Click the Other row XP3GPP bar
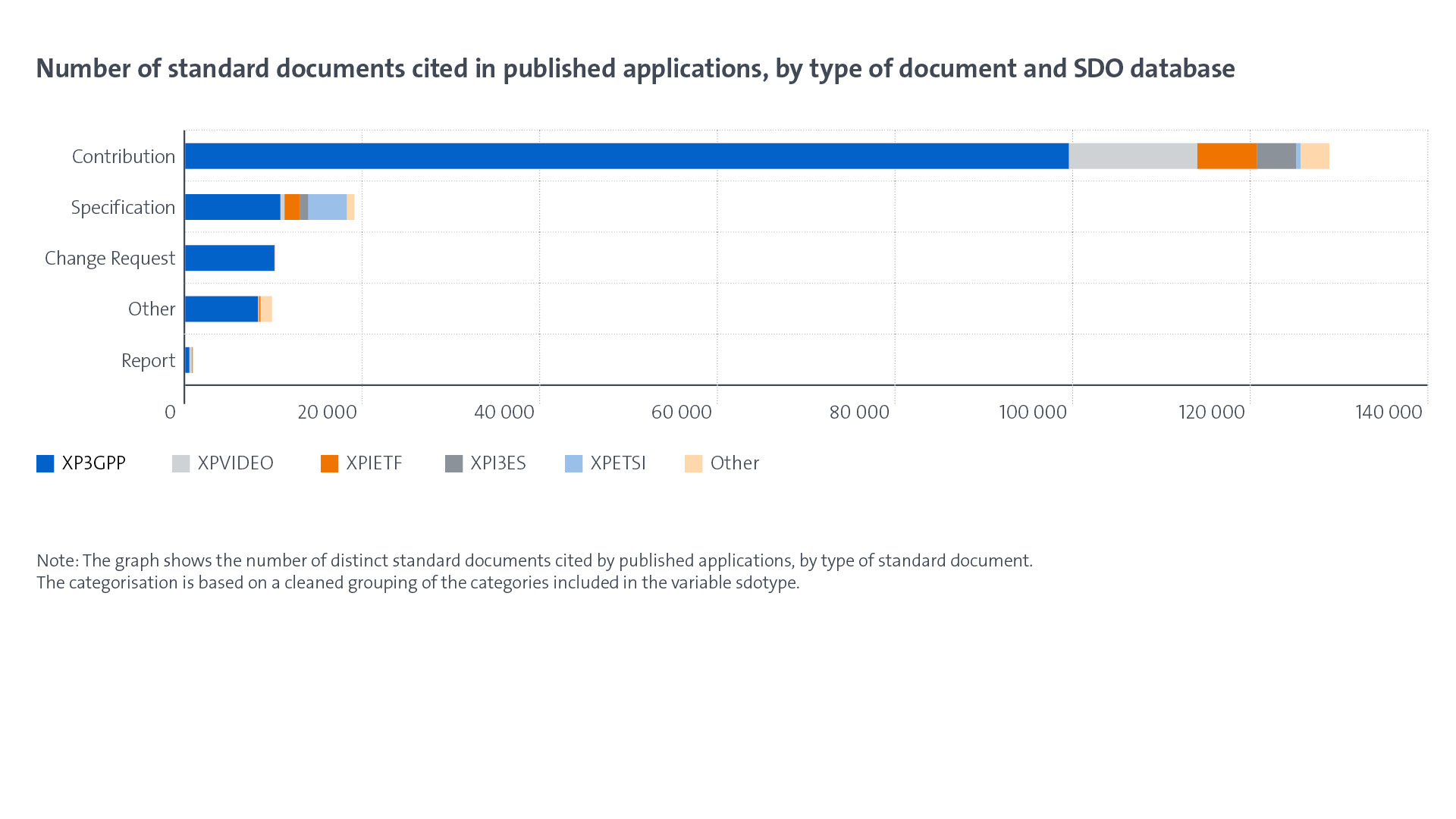The image size is (1456, 819). (221, 309)
